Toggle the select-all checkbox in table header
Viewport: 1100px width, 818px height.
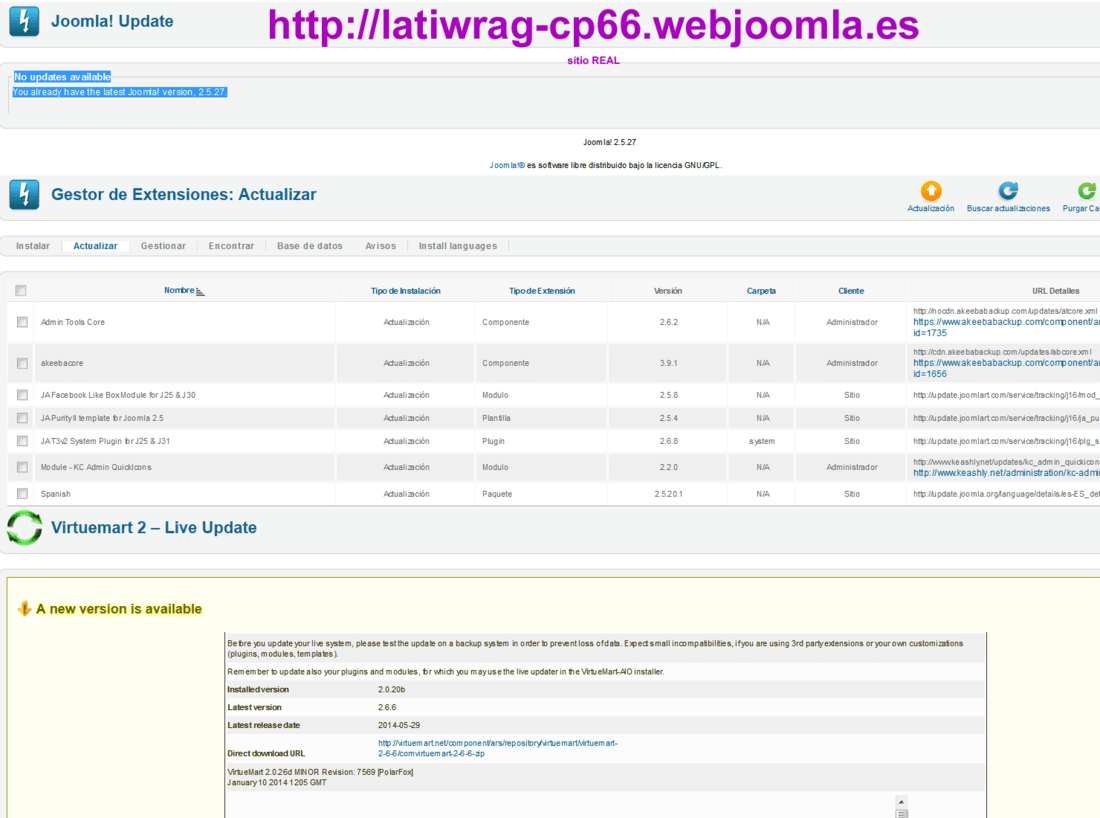tap(21, 290)
